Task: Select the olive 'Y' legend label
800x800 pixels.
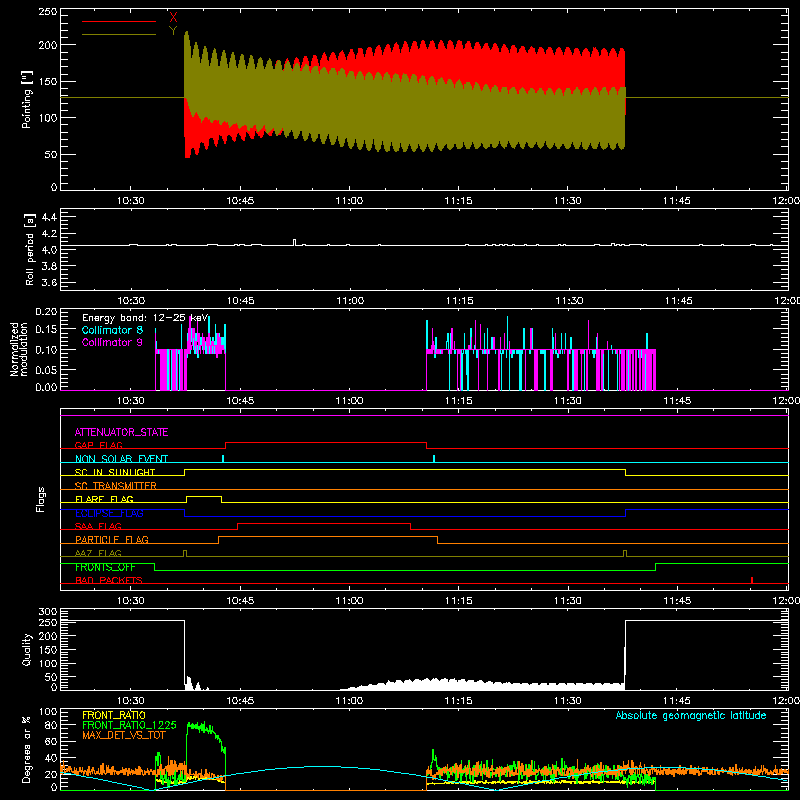Action: (173, 31)
